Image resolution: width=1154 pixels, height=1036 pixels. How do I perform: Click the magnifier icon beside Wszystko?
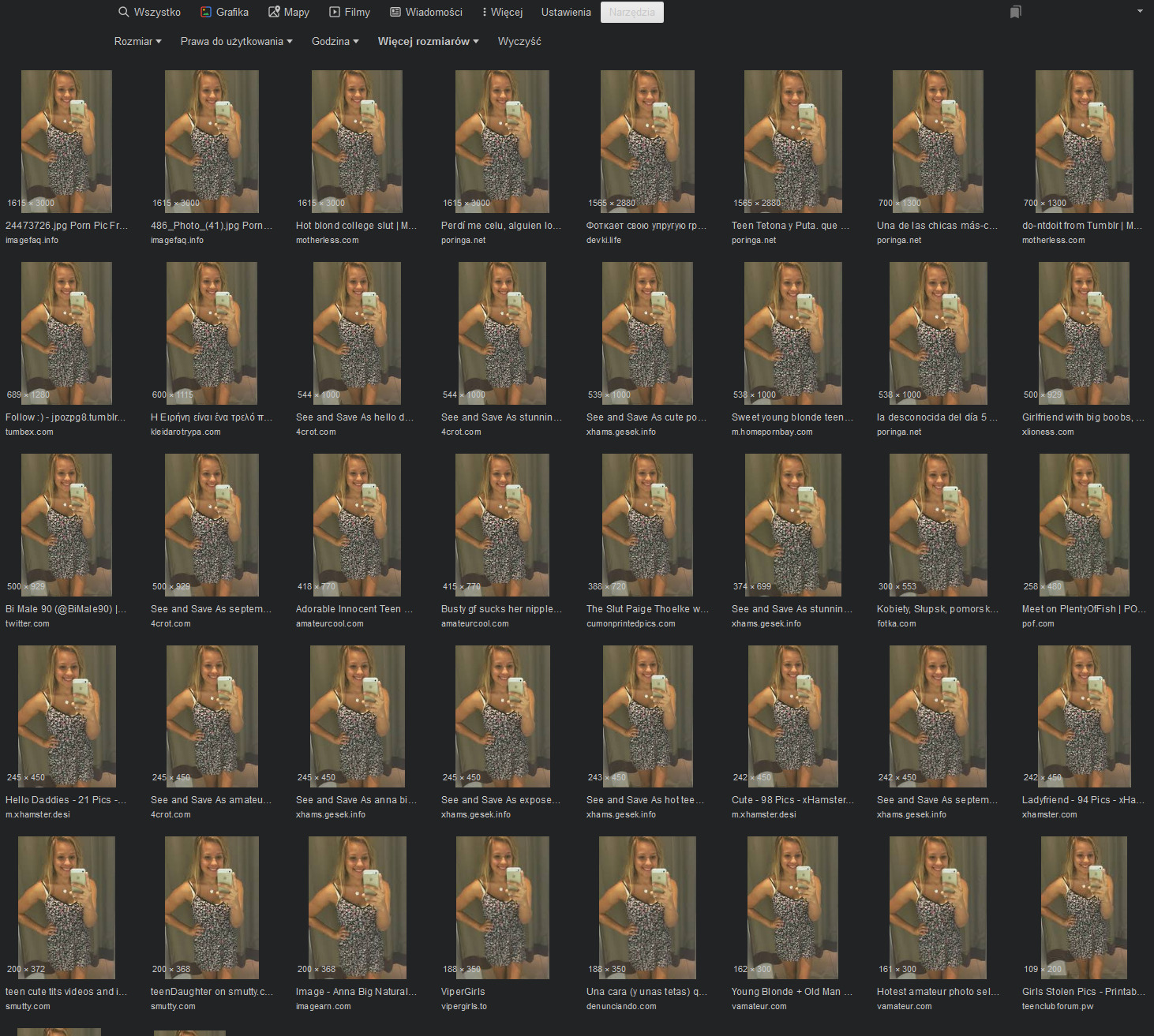click(123, 12)
